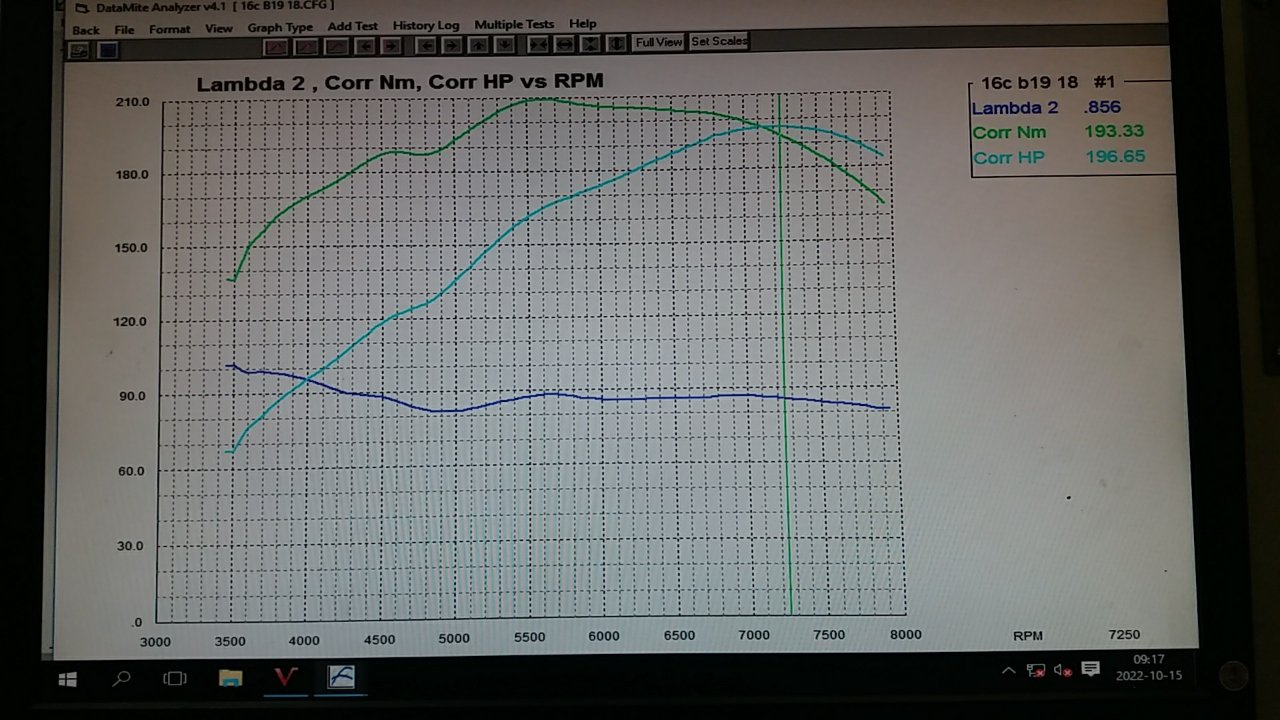
Task: Click the 6500 x-axis label
Action: click(679, 636)
